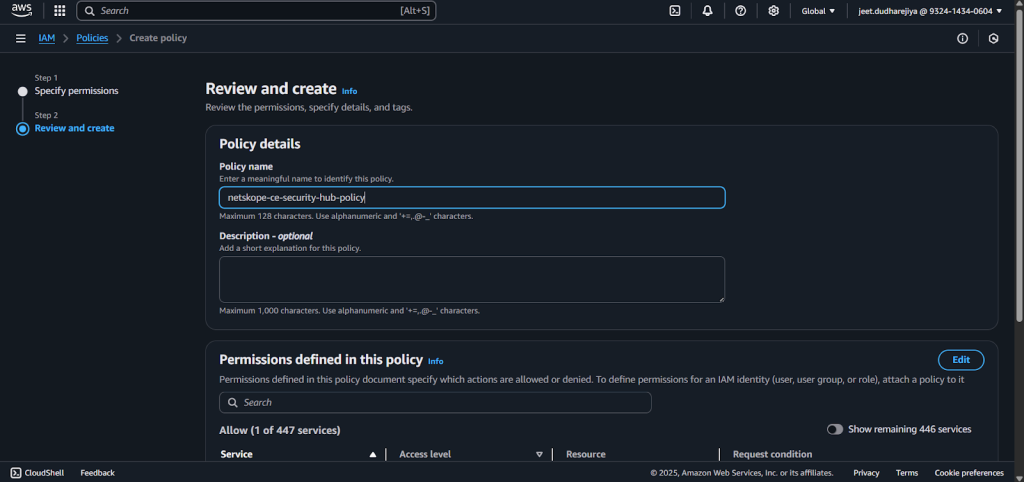Open the settings gear in top bar
Screen dimensions: 1024x482
pyautogui.click(x=773, y=10)
